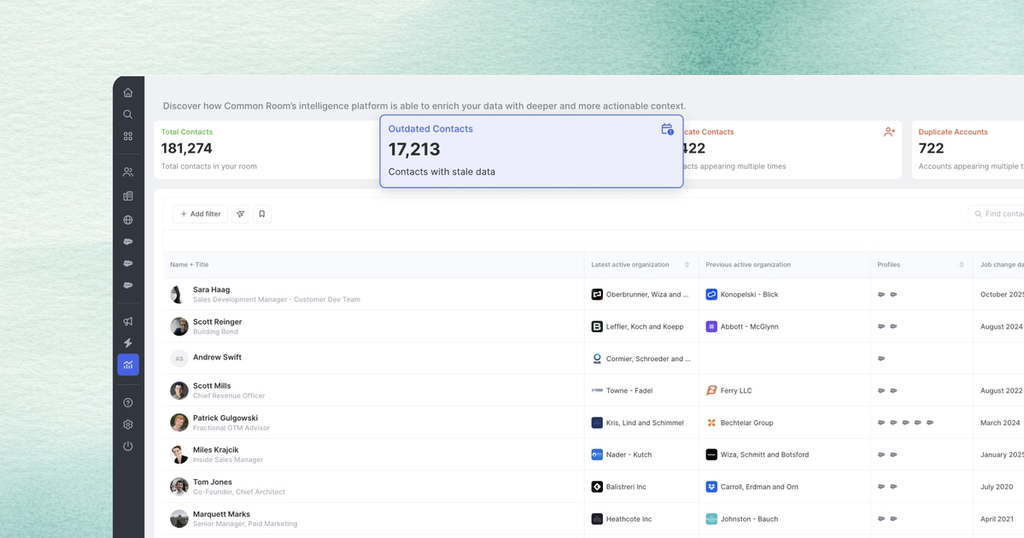
Task: Open Marquett Marks contact name
Action: coord(221,514)
